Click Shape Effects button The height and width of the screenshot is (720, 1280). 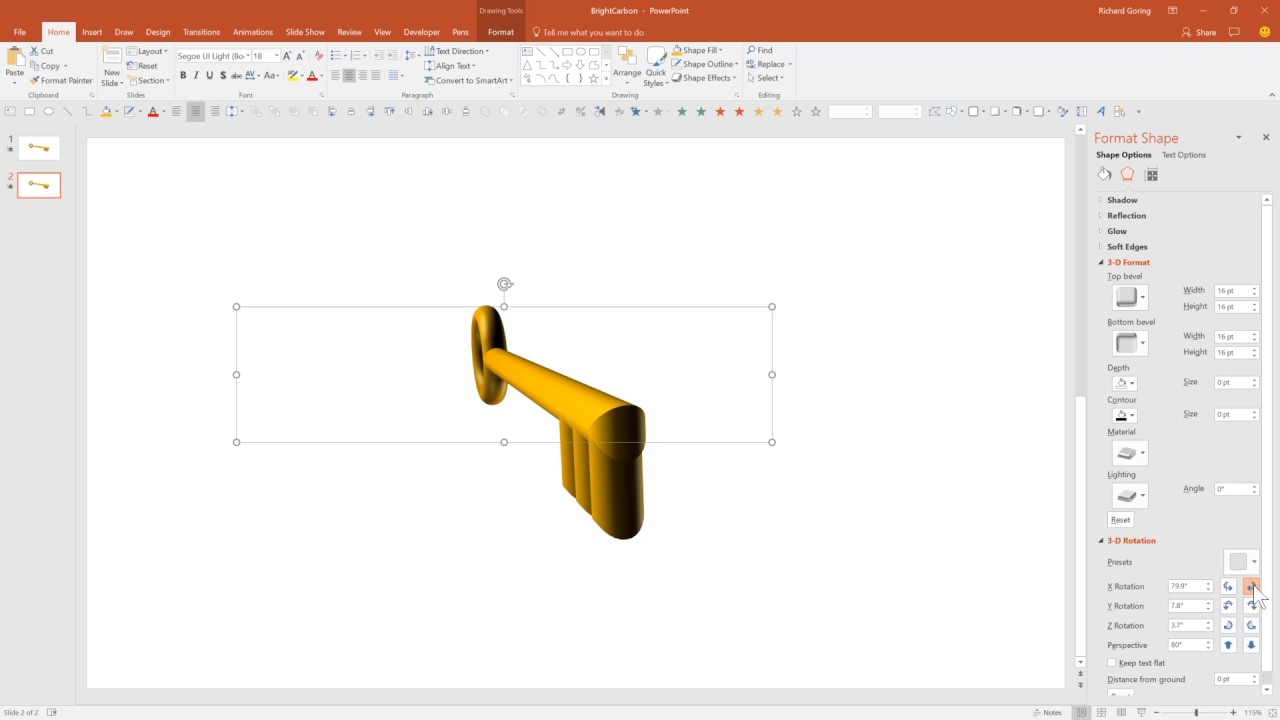pyautogui.click(x=704, y=78)
